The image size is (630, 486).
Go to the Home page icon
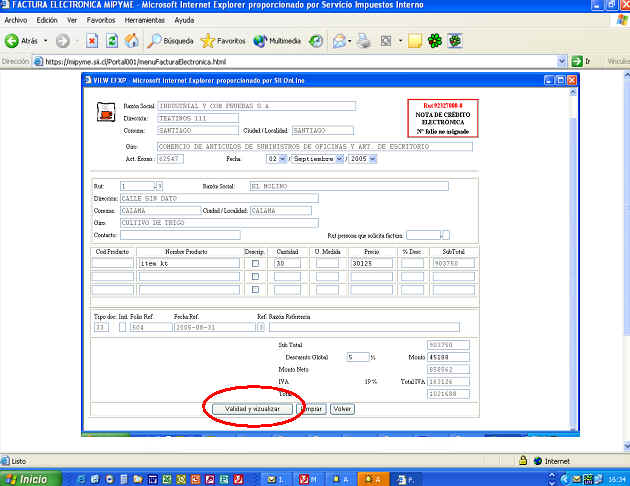pos(131,41)
